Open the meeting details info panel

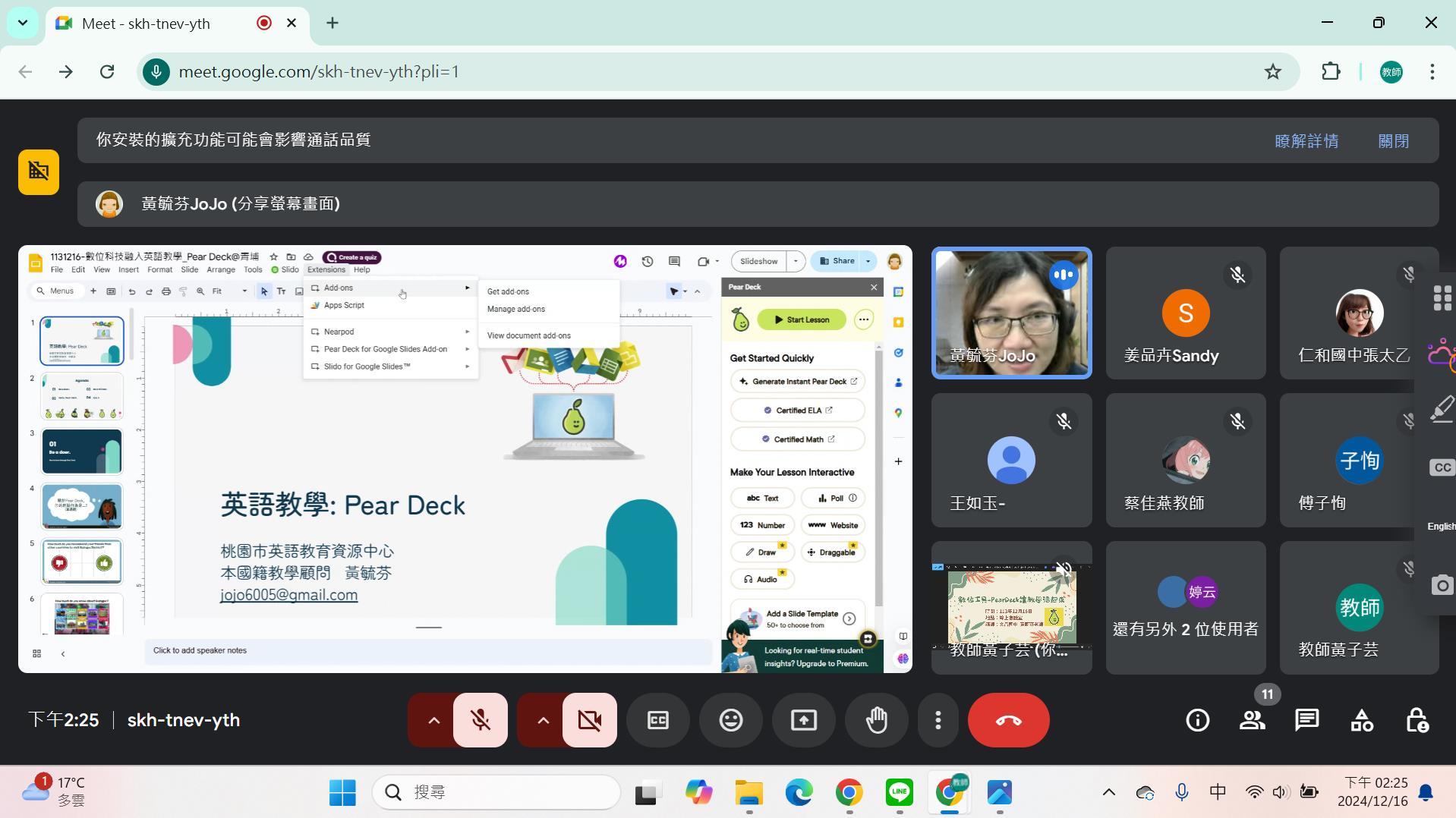(1197, 720)
